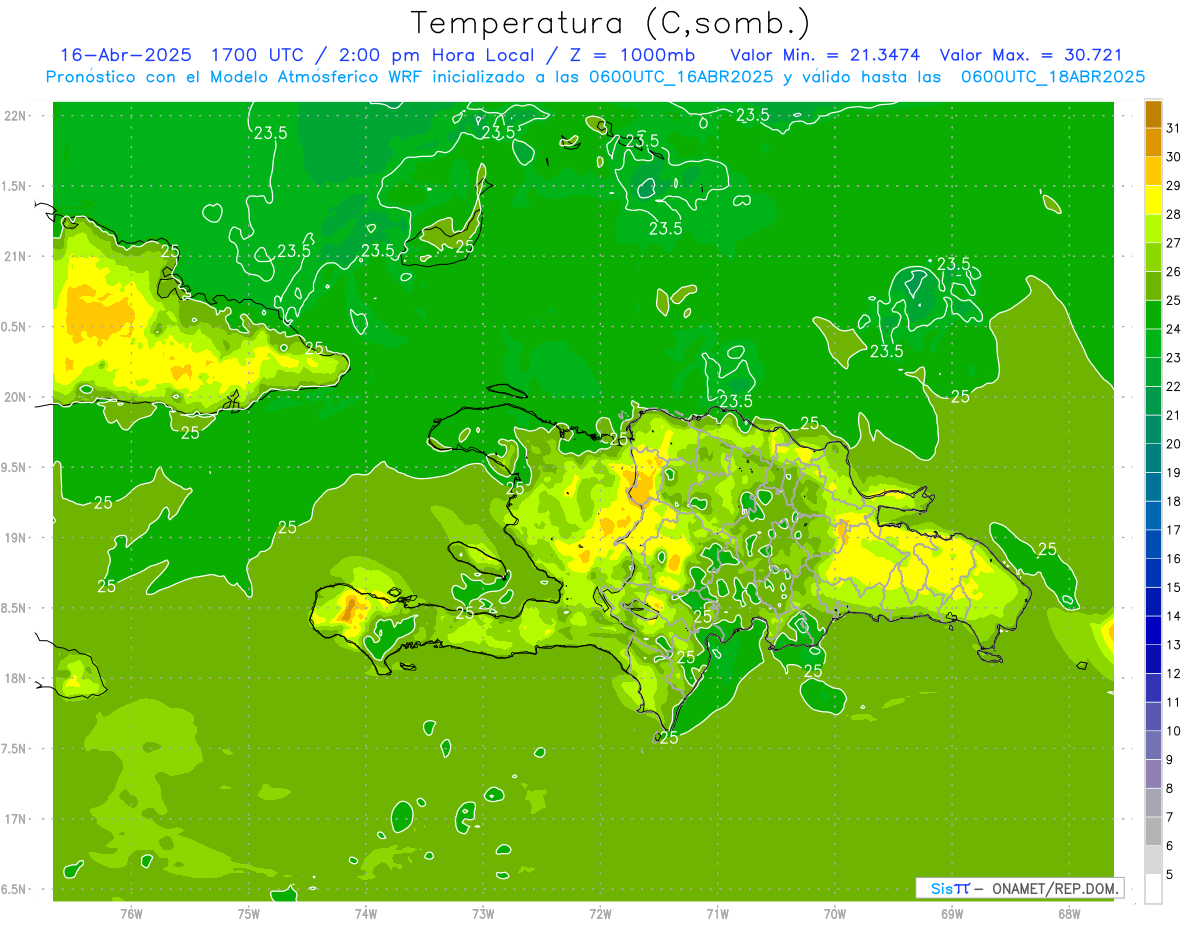The image size is (1200, 927).
Task: Select the date text "16-Abr-2025"
Action: pyautogui.click(x=126, y=55)
